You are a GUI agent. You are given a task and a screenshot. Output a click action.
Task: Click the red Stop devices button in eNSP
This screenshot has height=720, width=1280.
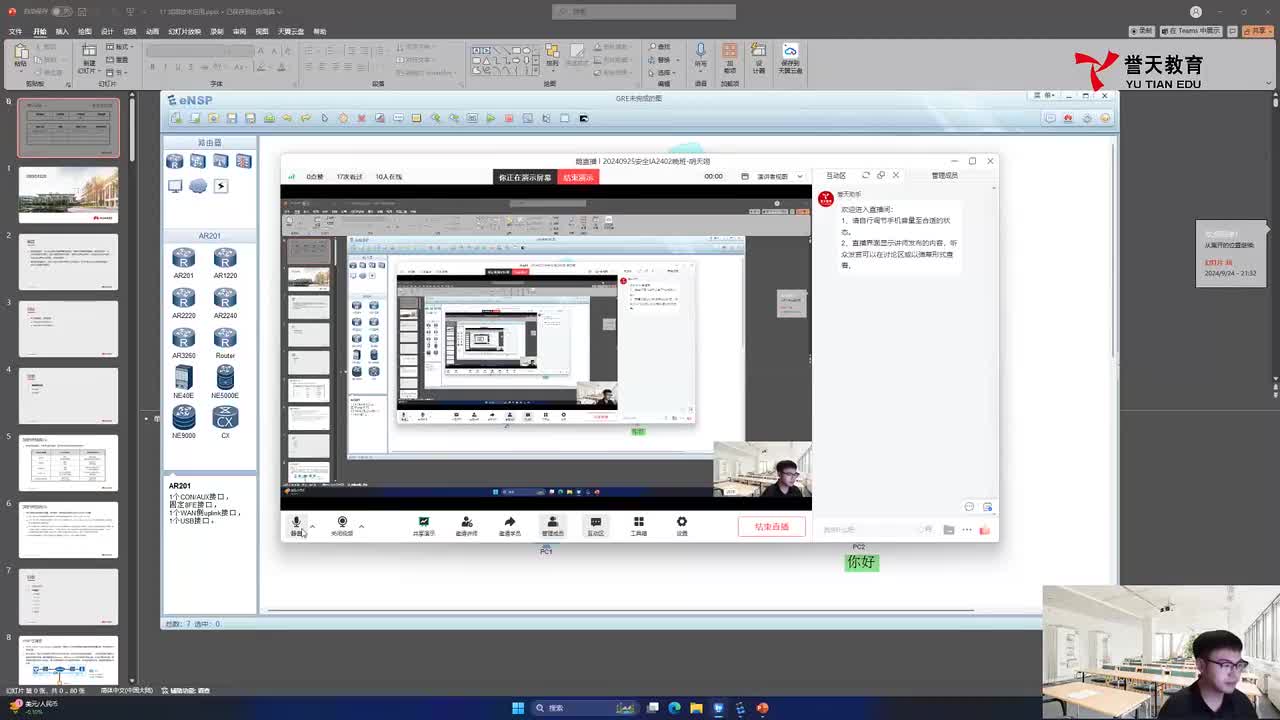[509, 118]
